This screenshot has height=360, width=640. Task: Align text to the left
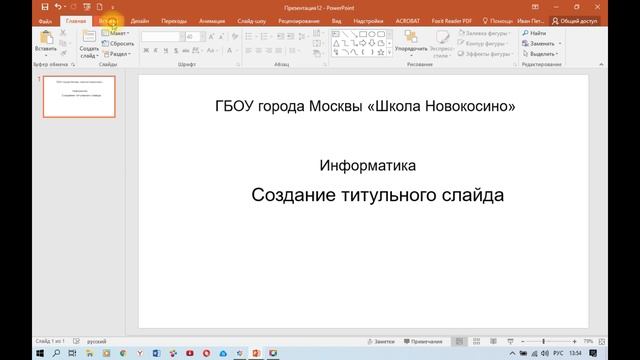248,51
